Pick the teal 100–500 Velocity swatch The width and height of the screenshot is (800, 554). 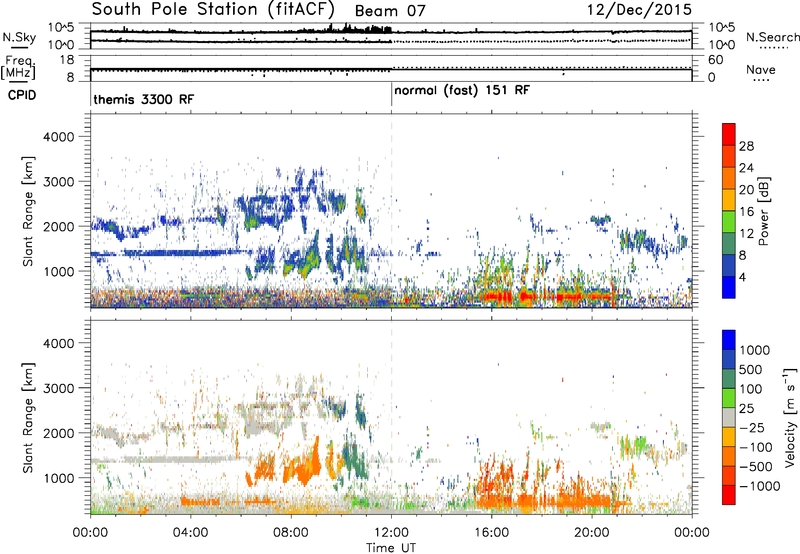tap(729, 379)
